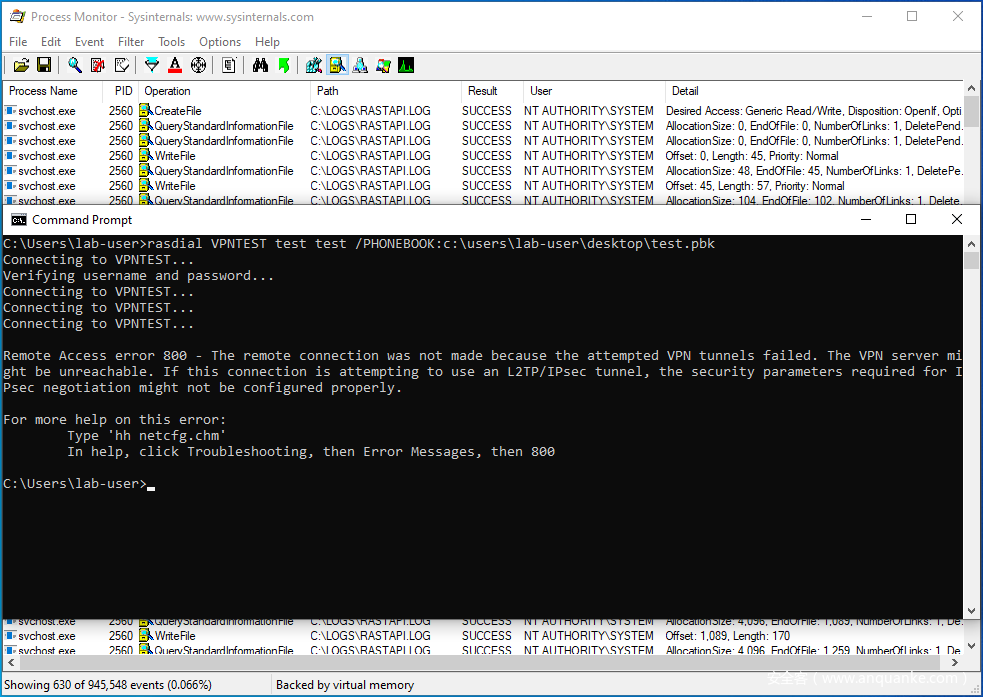Open the Filter funnel icon
The height and width of the screenshot is (697, 983).
click(152, 66)
